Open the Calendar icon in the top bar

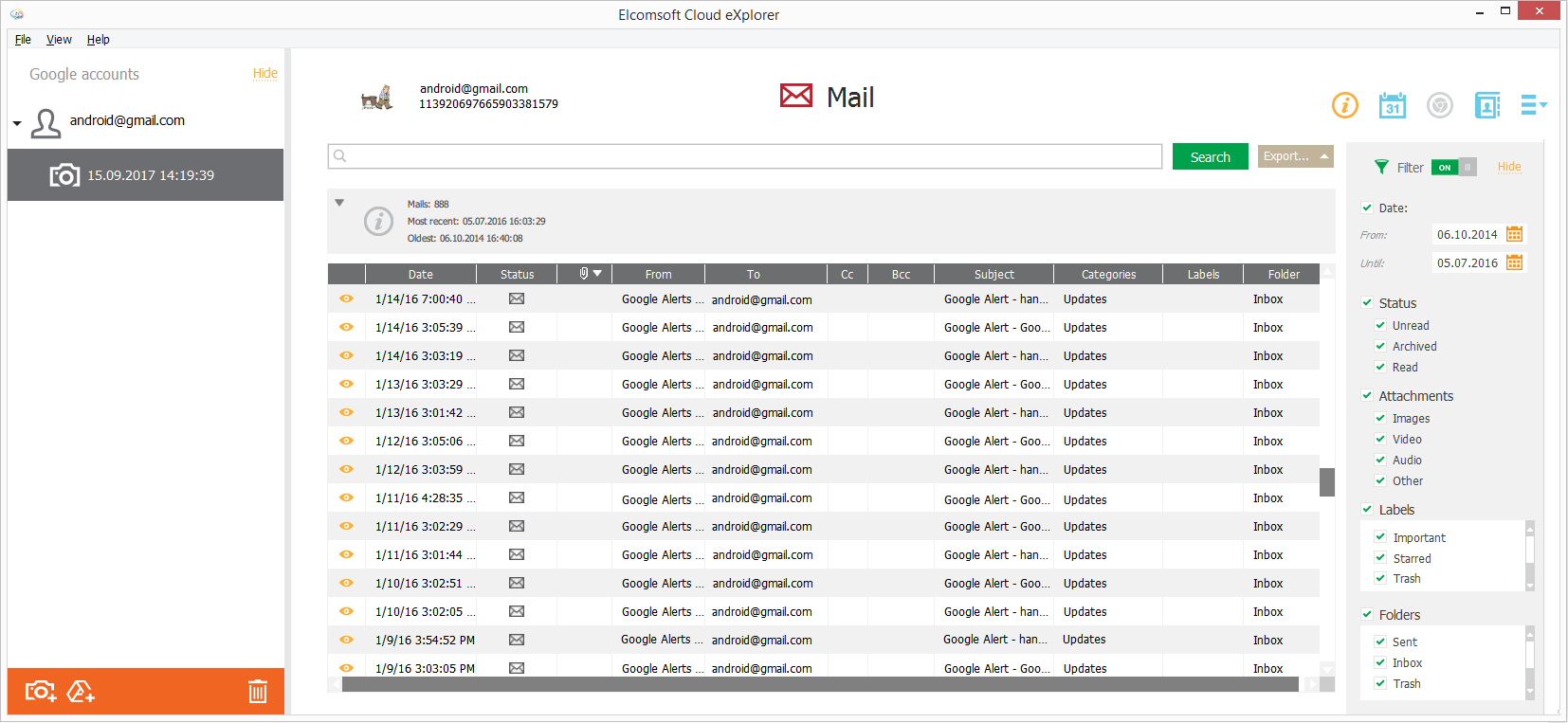[1392, 105]
